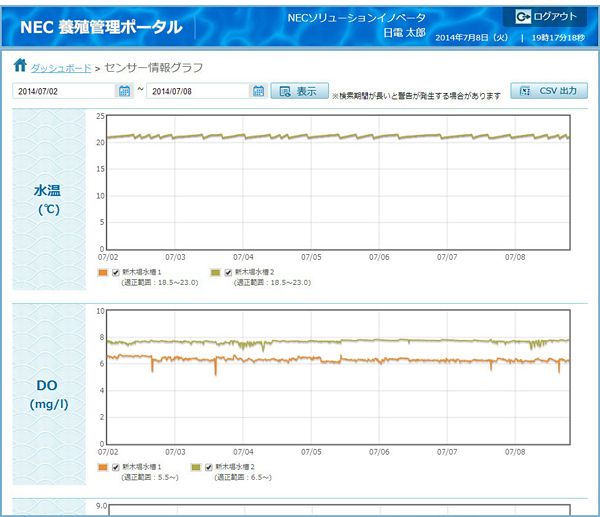Open the end date calendar picker

pos(258,91)
